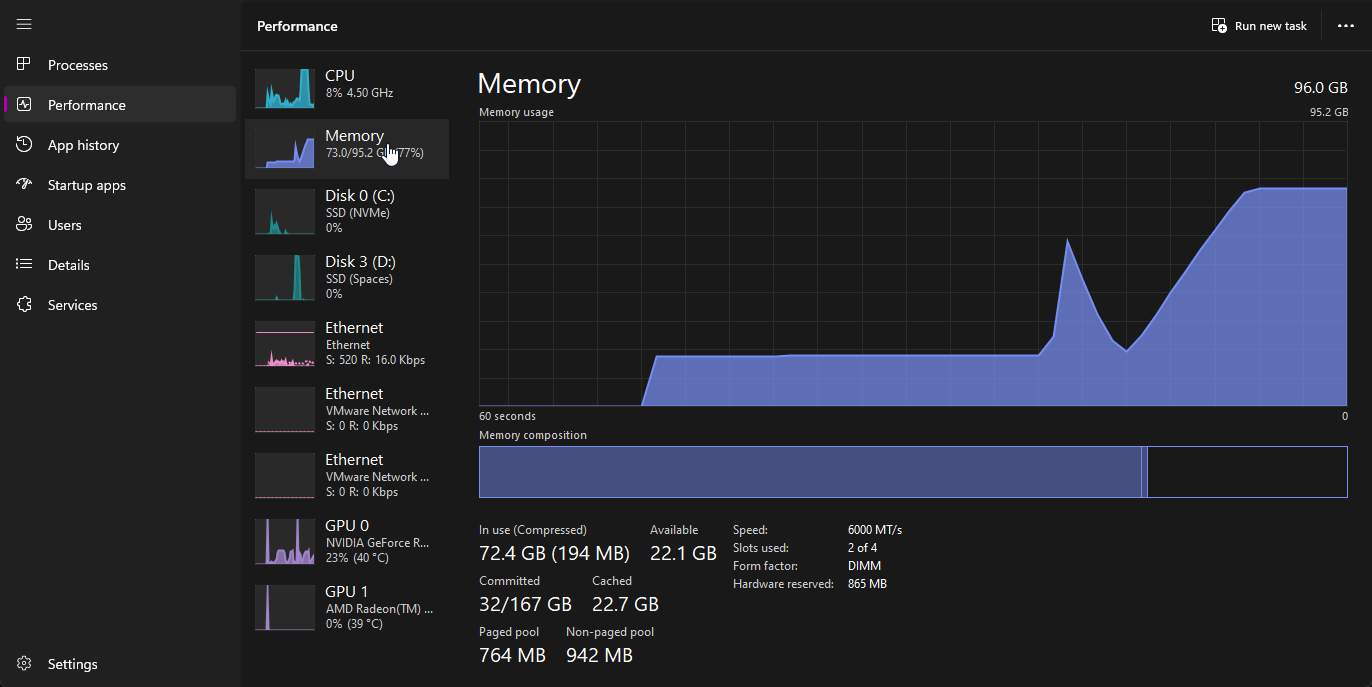The image size is (1372, 687).
Task: Click the 96.0 GB total memory value
Action: click(1321, 88)
